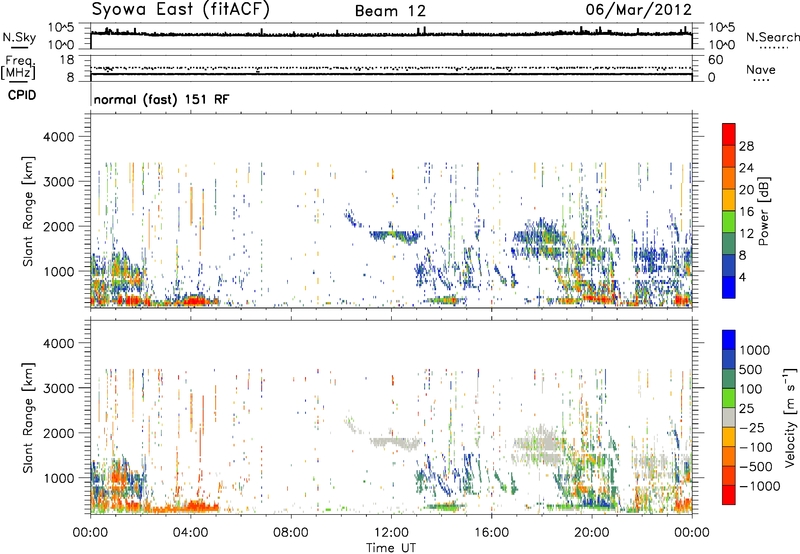
Task: Select the "N.Sky" legend label
Action: pos(19,37)
